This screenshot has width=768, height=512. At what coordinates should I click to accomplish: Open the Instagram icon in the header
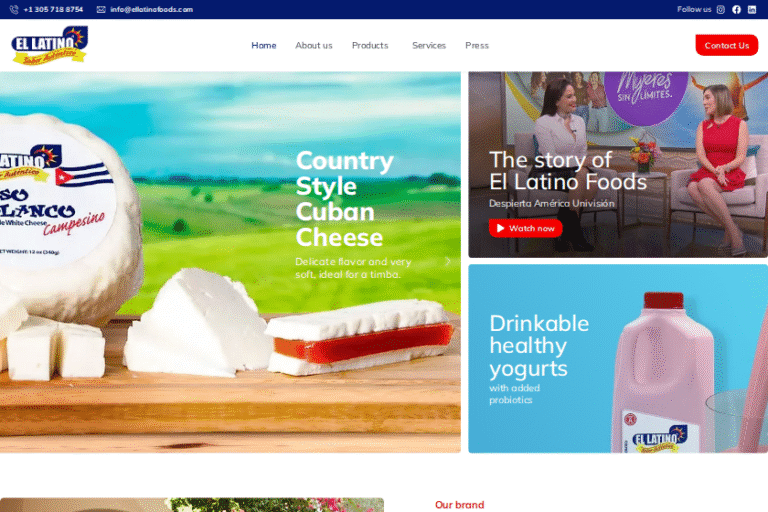tap(720, 9)
